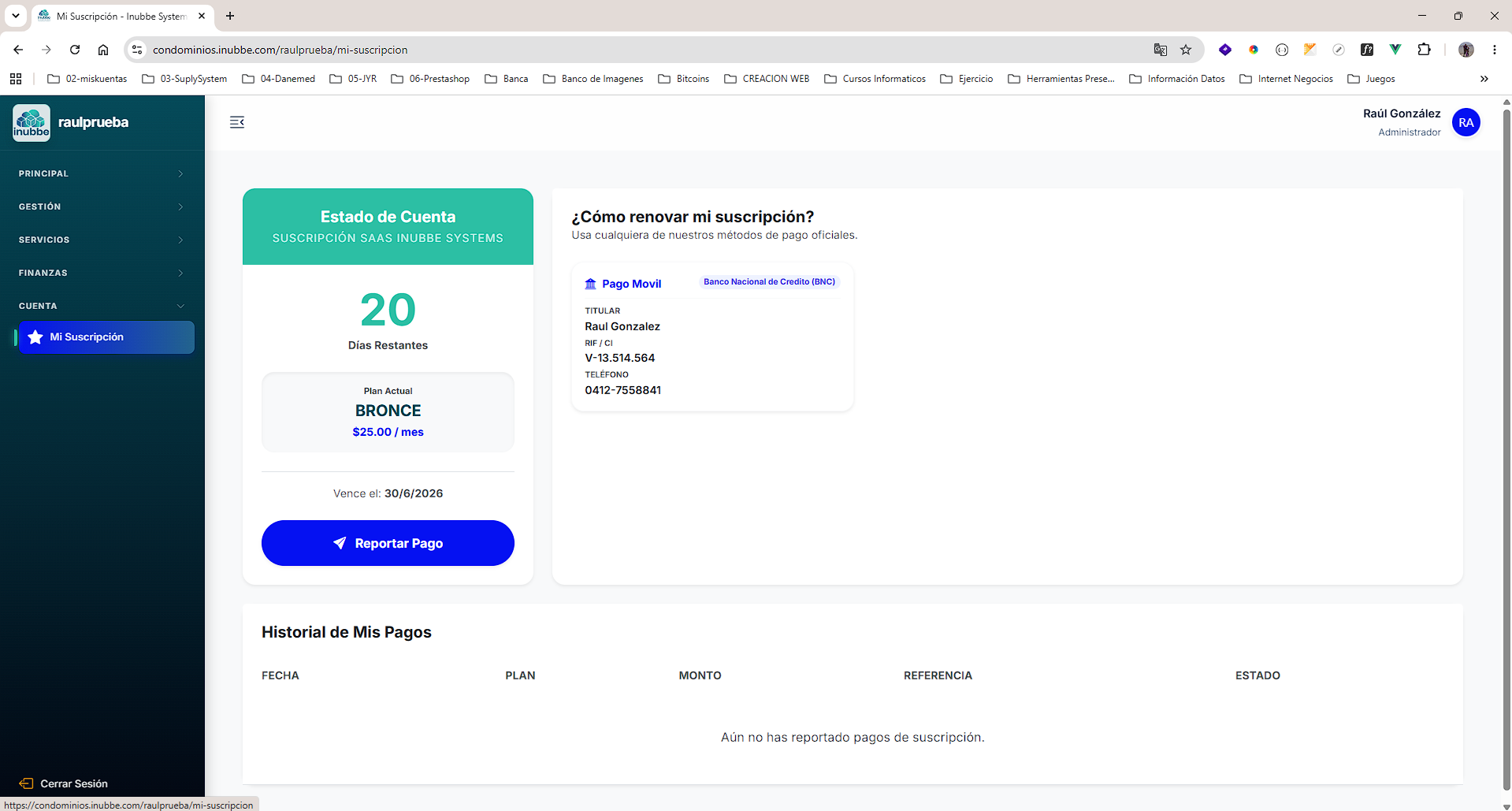Click the browser reload icon
1512x811 pixels.
(75, 50)
